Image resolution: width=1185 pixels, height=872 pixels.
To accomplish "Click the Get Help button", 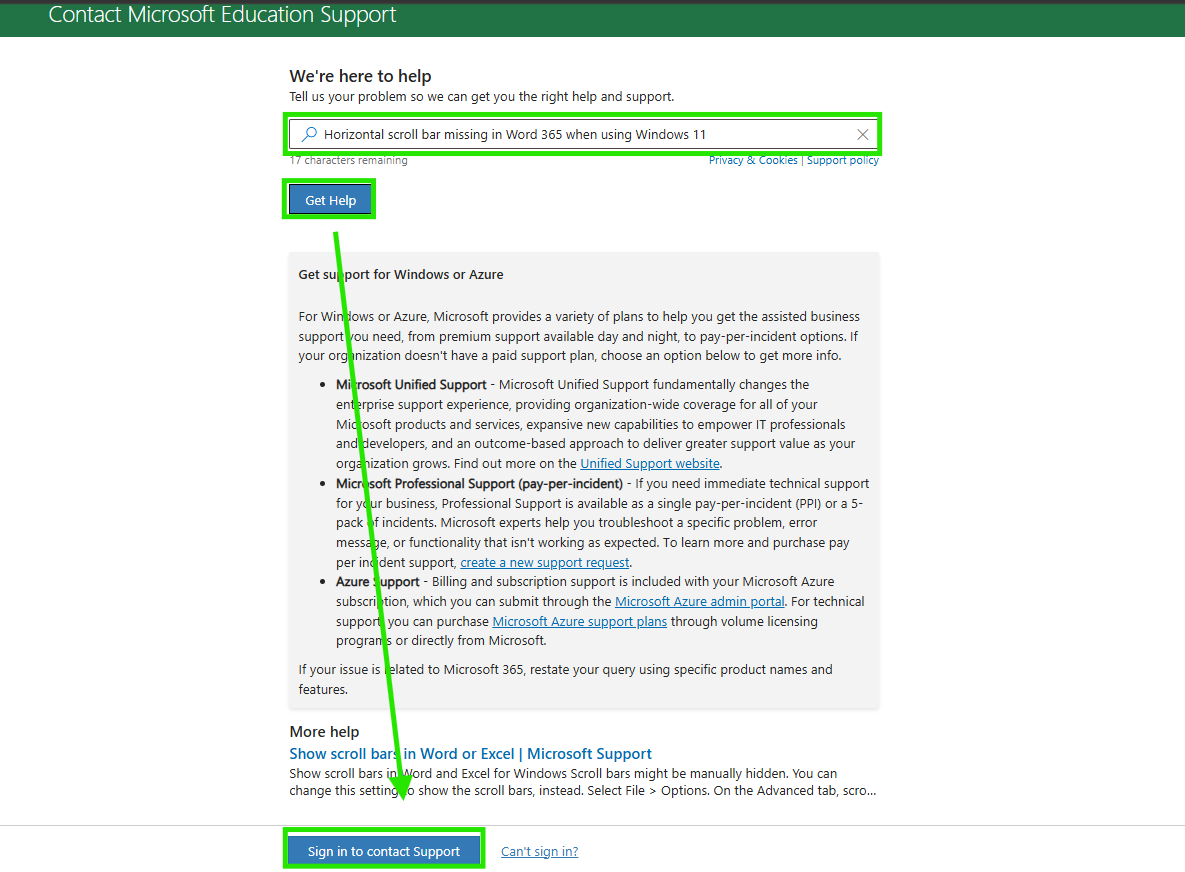I will pyautogui.click(x=330, y=200).
